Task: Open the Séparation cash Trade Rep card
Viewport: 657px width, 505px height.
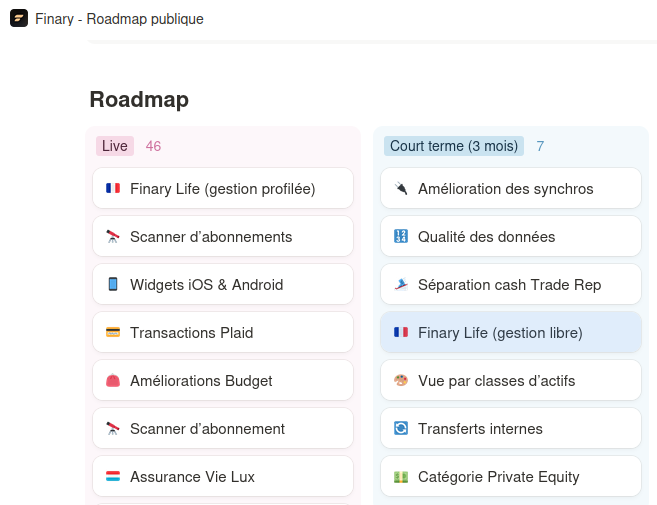Action: [x=510, y=285]
